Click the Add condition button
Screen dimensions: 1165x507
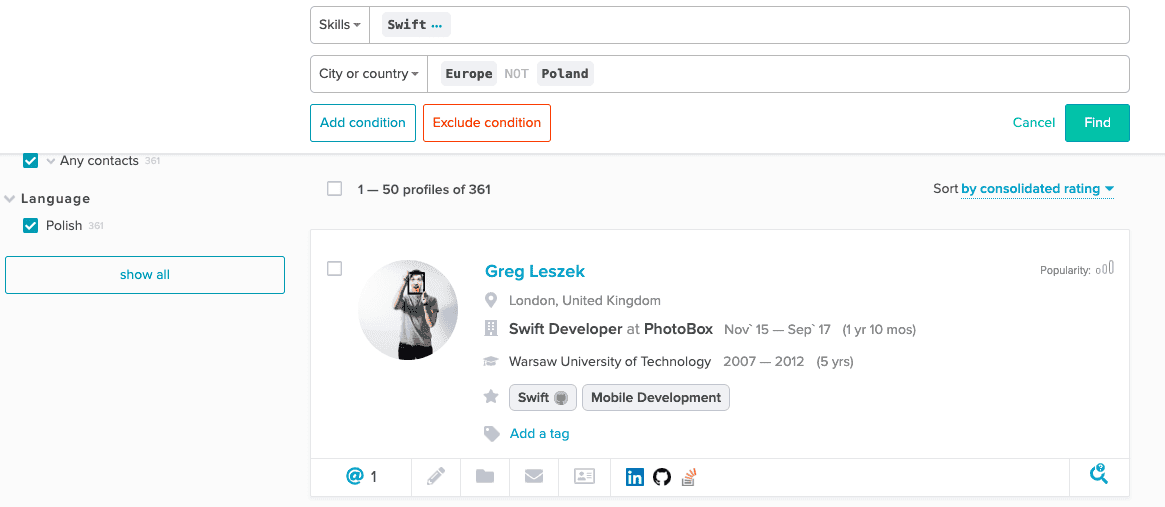tap(362, 123)
